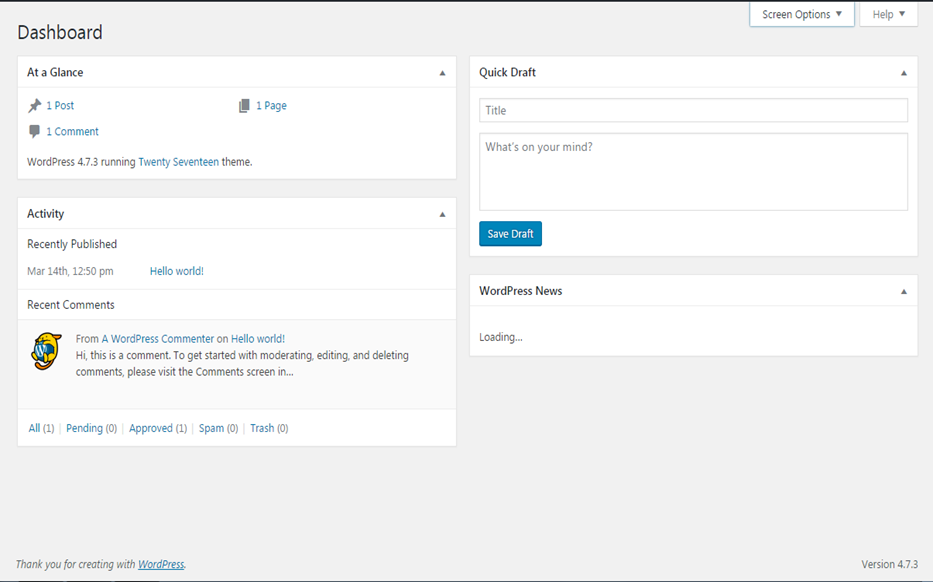The width and height of the screenshot is (933, 582).
Task: Collapse the Activity panel using its arrow
Action: click(x=442, y=214)
